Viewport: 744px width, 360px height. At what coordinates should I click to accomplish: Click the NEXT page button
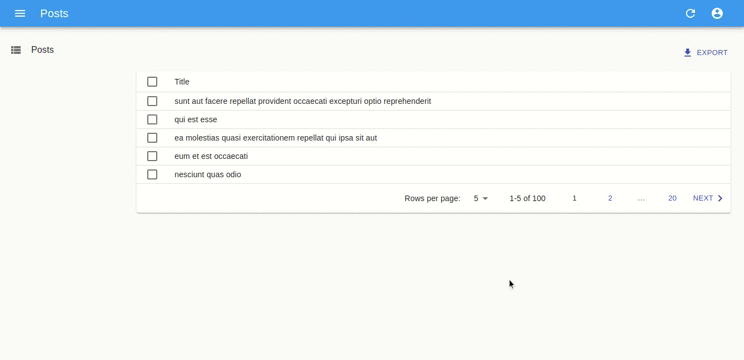[x=708, y=198]
